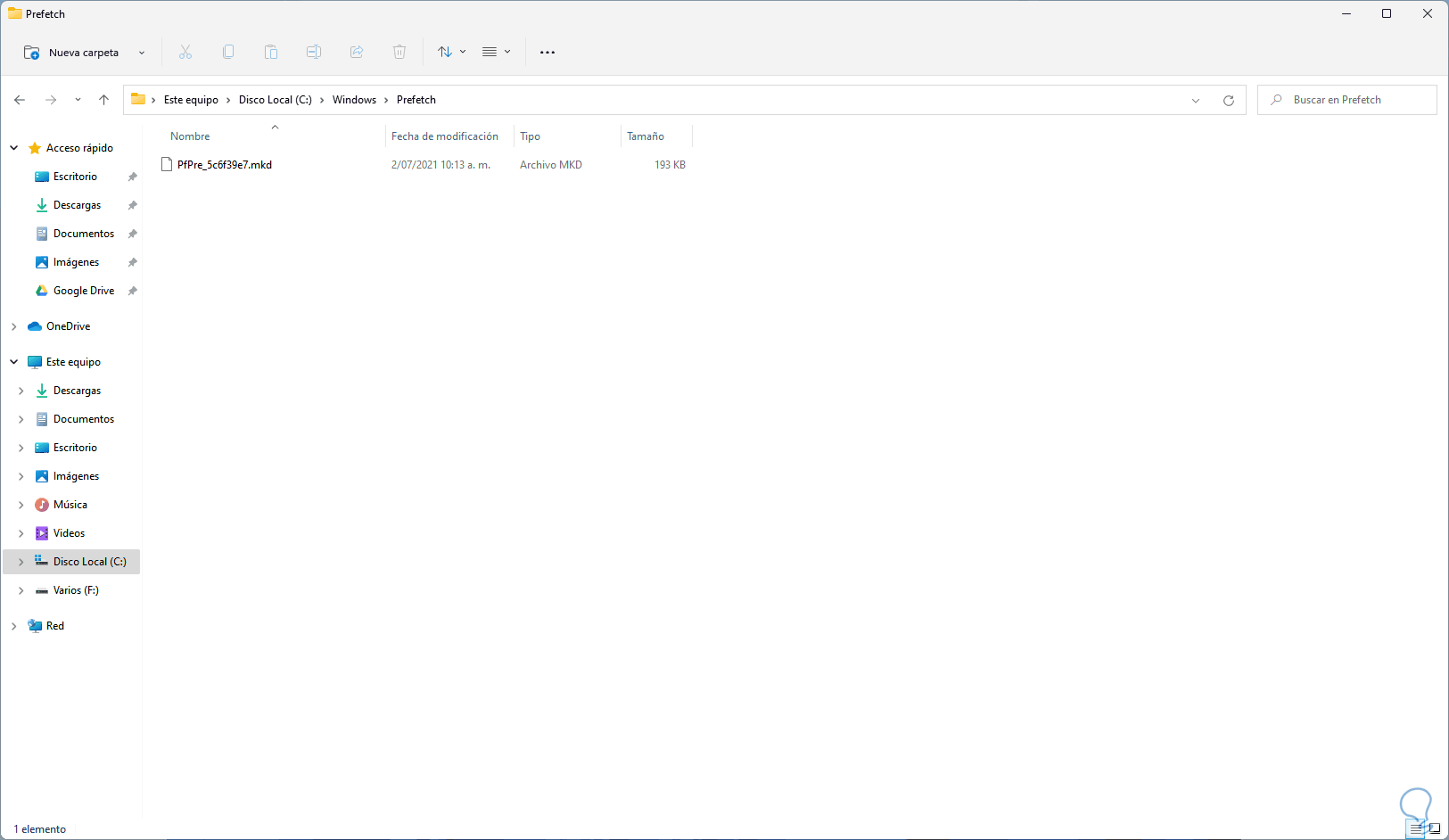Select the PfPre_5c6f39e7.mkd file
The width and height of the screenshot is (1449, 840).
[225, 165]
